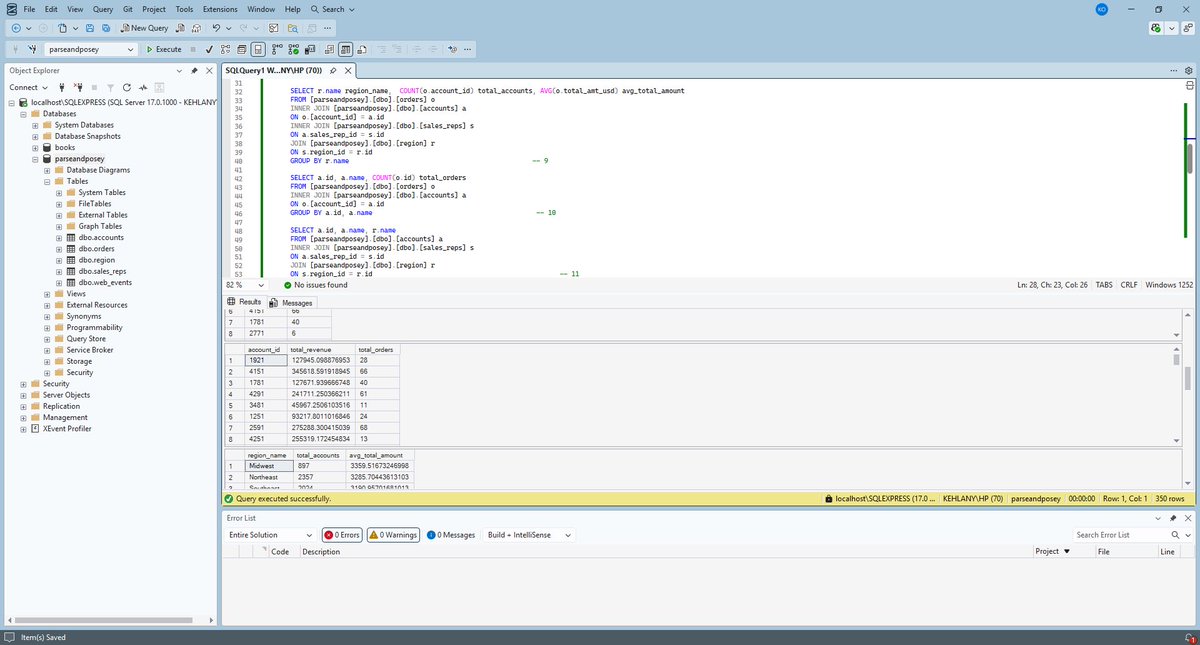1200x645 pixels.
Task: Select the dbo.web_events table
Action: click(106, 283)
